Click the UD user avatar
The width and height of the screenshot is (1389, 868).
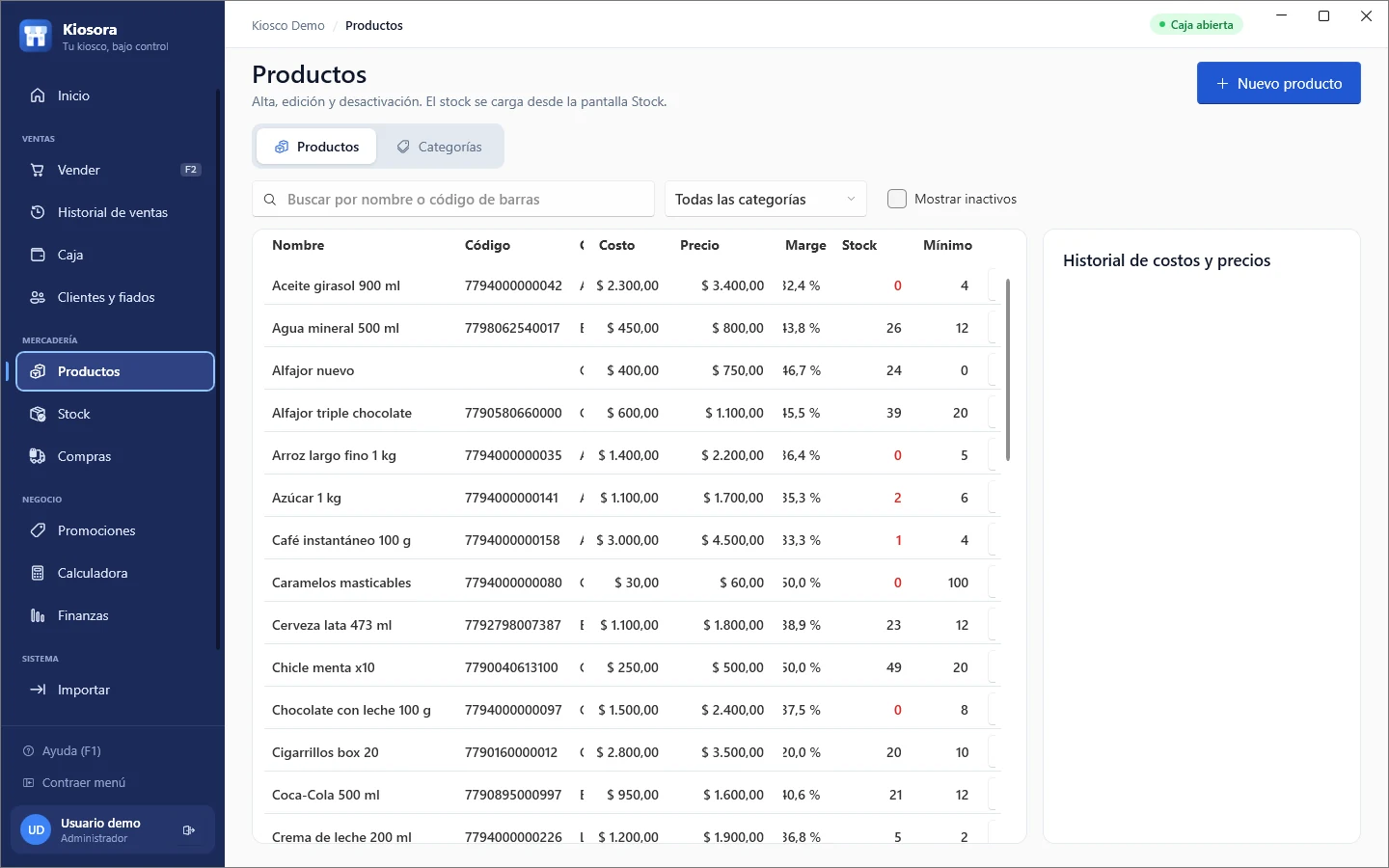36,829
